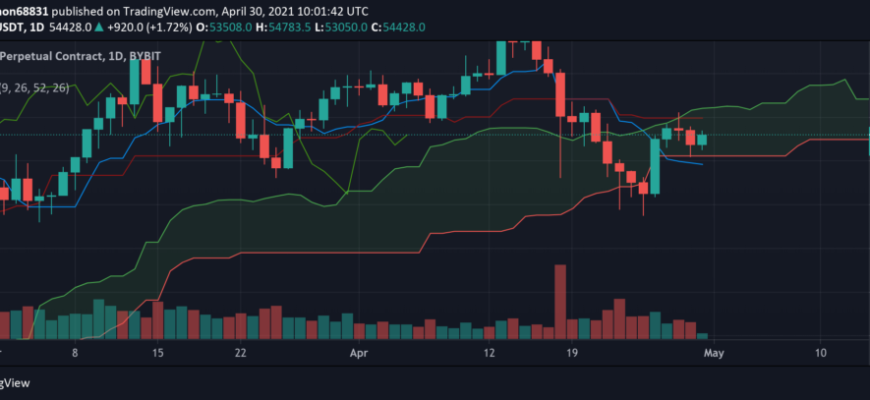Click the 15 date label on time axis

tap(158, 353)
